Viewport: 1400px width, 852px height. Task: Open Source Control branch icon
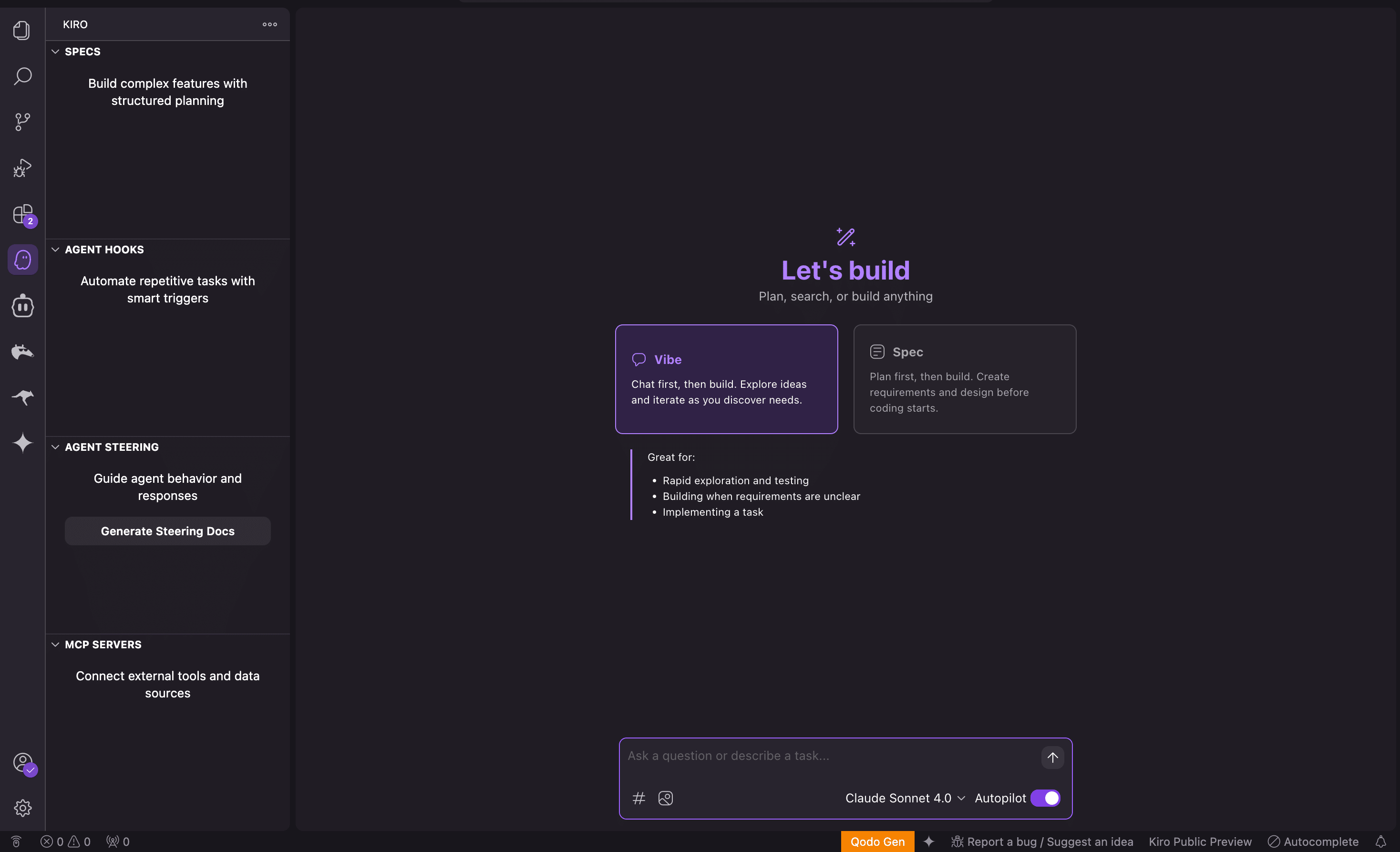[x=22, y=122]
